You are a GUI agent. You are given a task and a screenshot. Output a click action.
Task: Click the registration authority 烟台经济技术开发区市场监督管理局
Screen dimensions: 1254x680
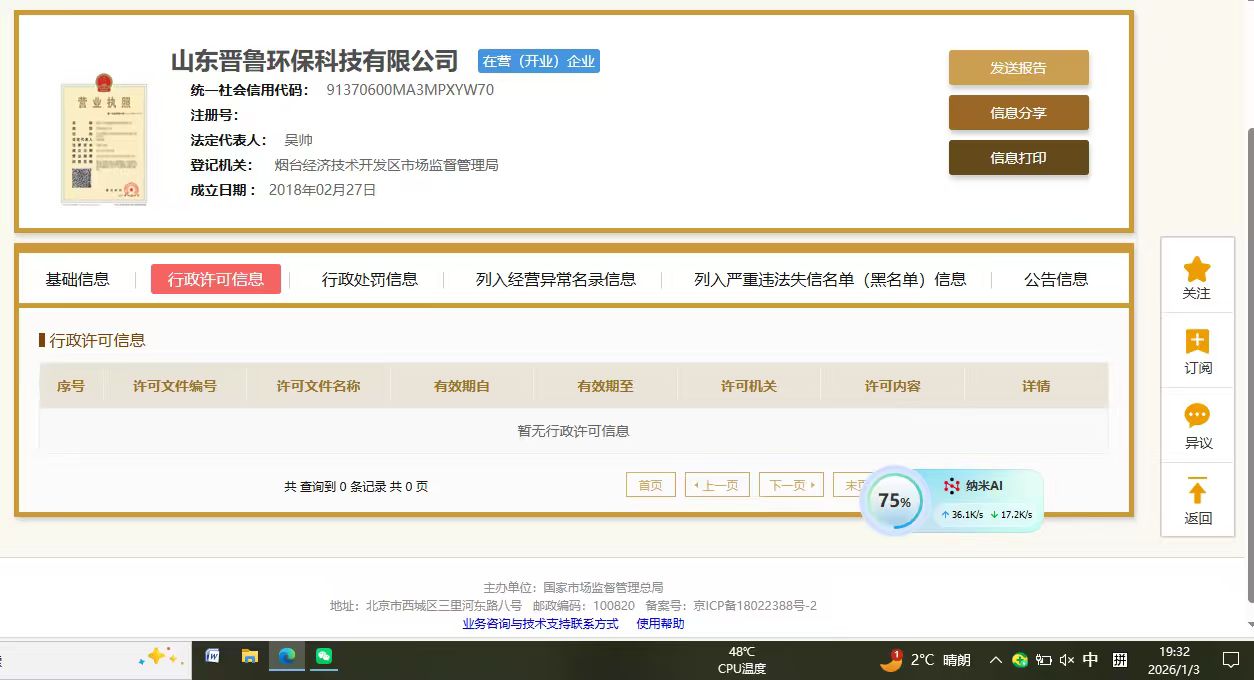[x=386, y=165]
